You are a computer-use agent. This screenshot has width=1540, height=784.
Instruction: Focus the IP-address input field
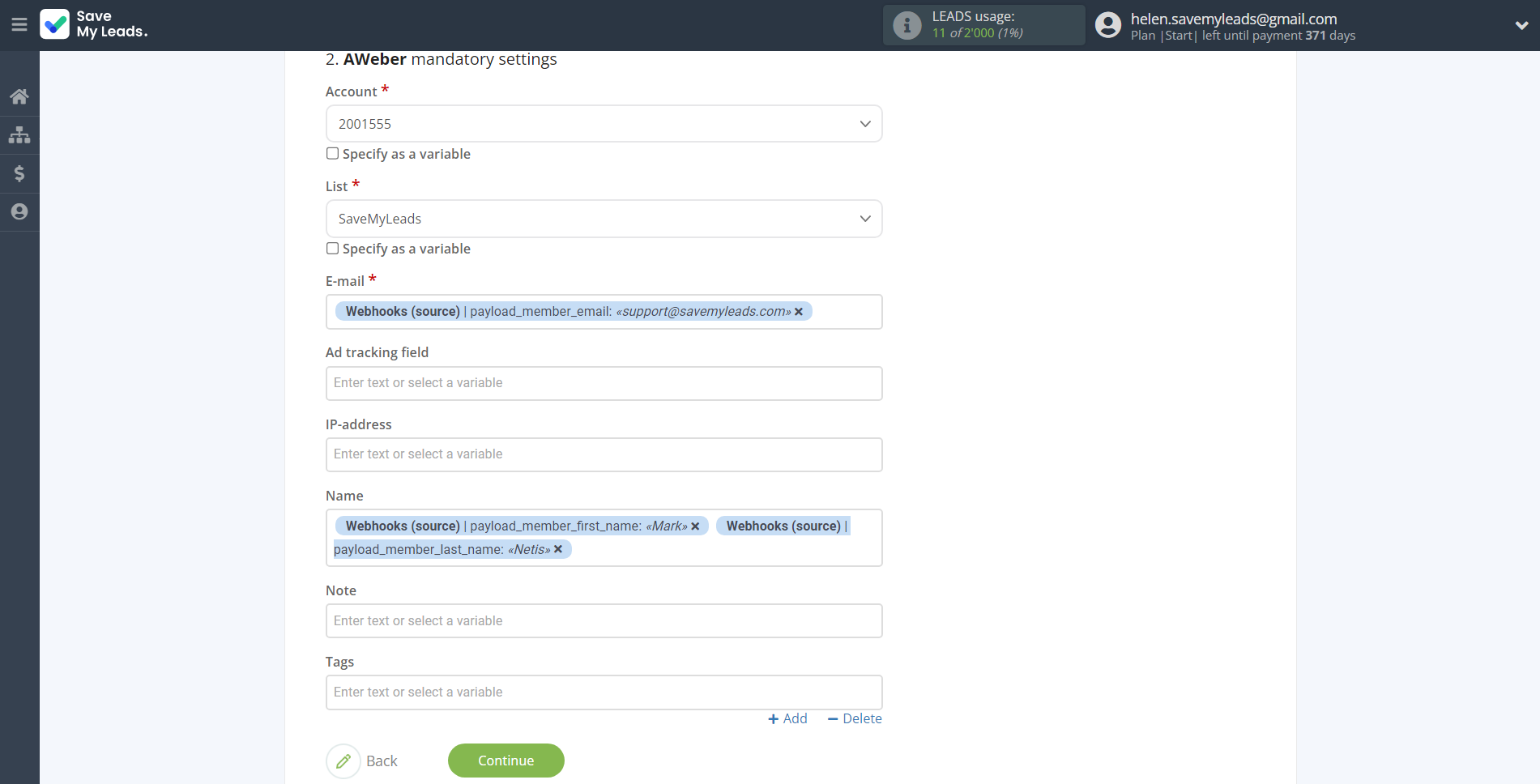tap(604, 454)
